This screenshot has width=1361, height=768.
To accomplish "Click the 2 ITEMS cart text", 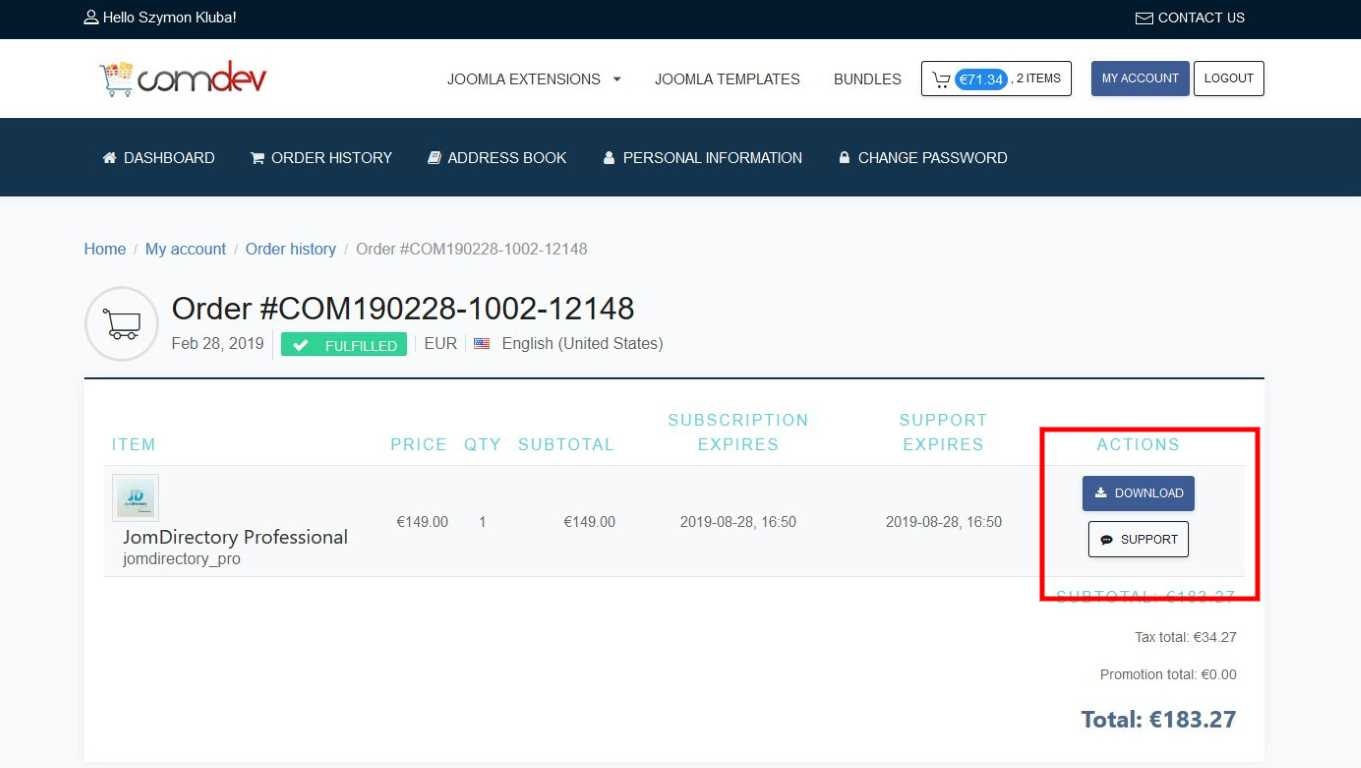I will (1039, 78).
